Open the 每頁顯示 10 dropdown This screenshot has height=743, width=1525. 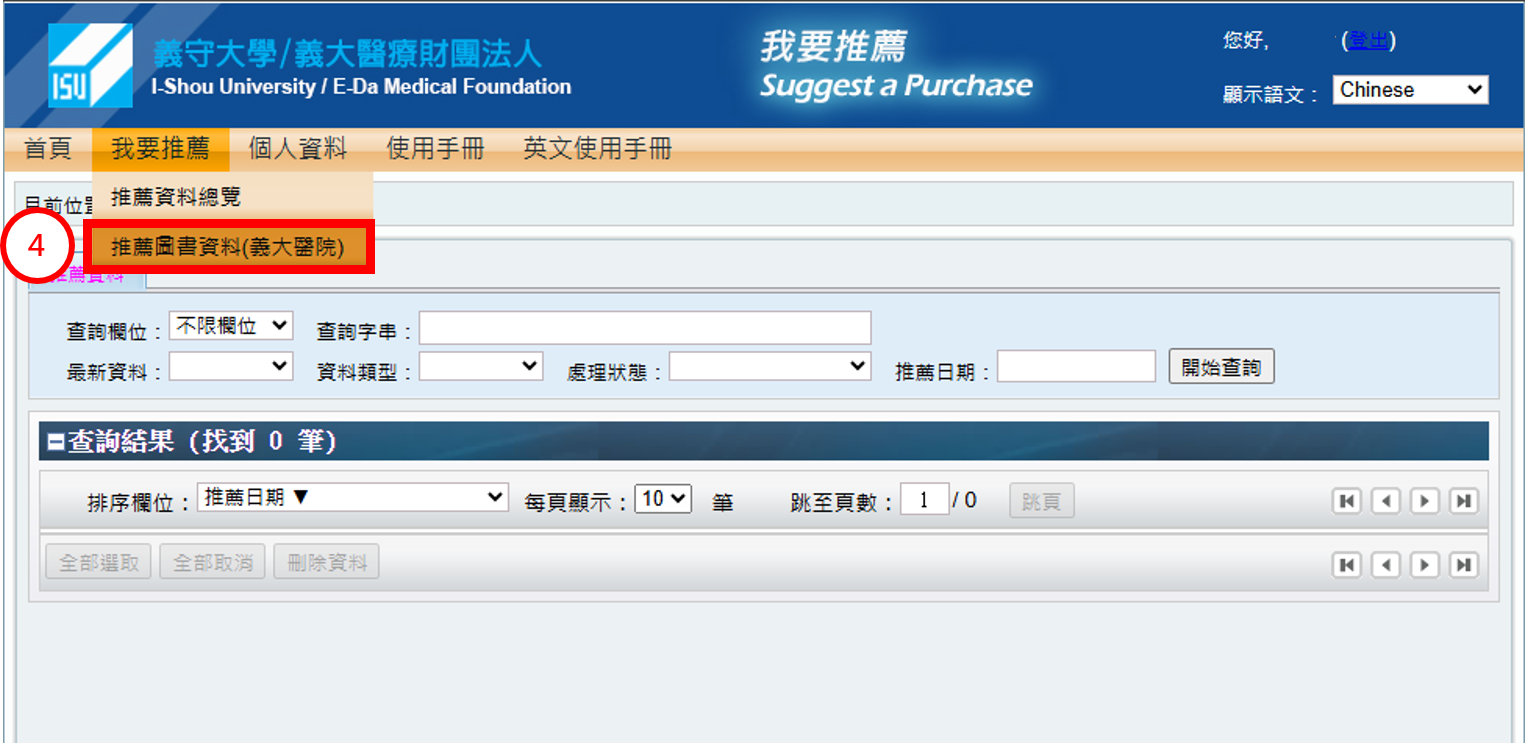coord(664,498)
